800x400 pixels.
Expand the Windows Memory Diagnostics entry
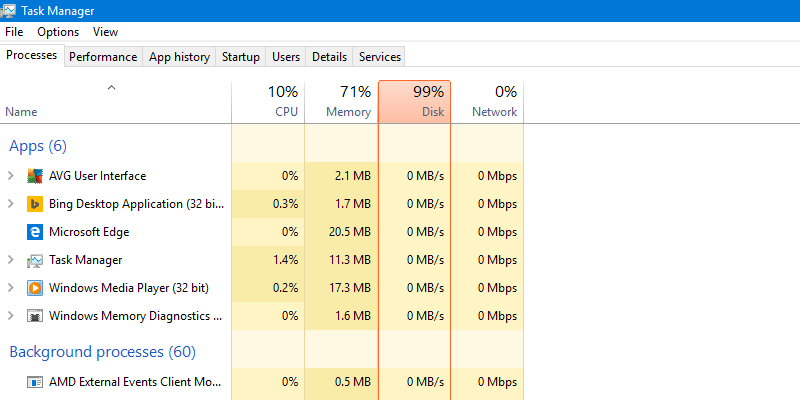tap(11, 316)
